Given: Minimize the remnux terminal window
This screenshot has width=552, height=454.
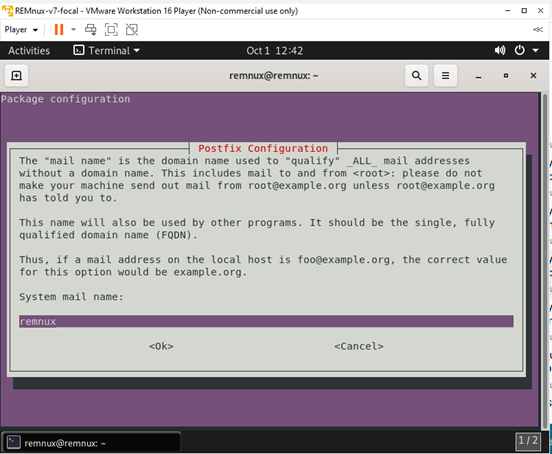Looking at the screenshot, I should coord(478,76).
